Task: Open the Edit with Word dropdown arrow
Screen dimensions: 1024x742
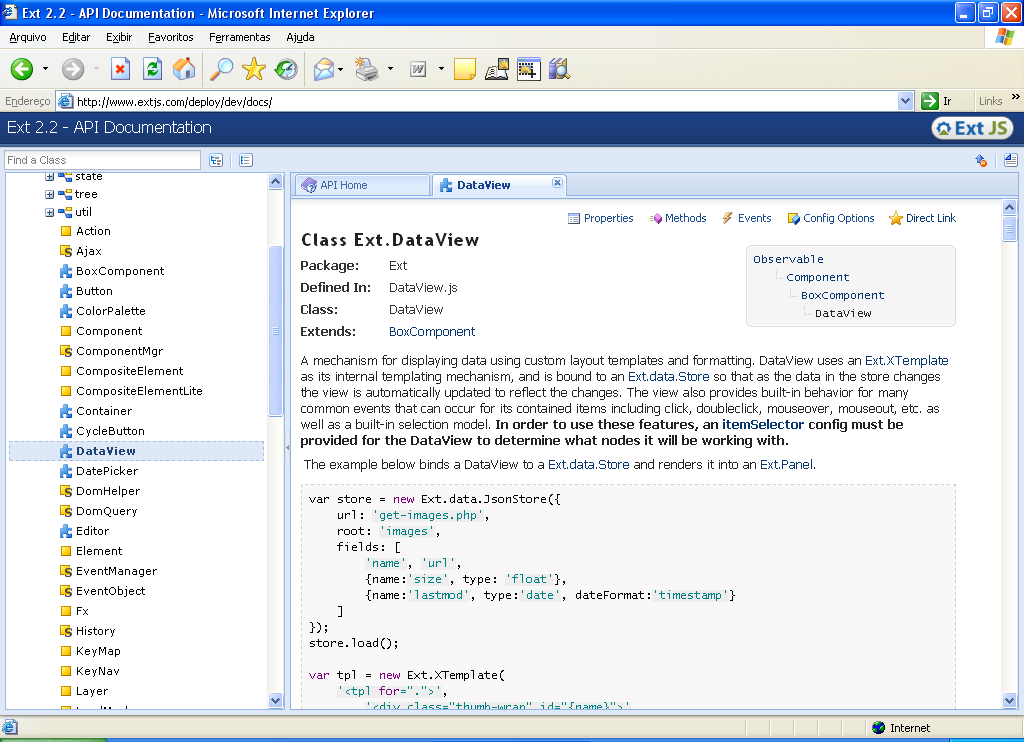Action: coord(441,69)
